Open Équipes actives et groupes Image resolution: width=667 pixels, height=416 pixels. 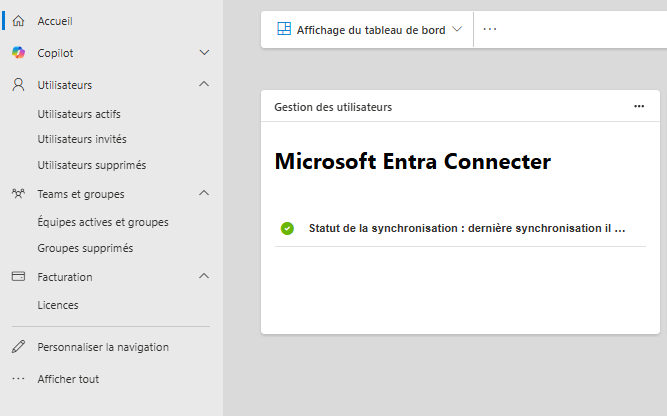click(x=103, y=222)
